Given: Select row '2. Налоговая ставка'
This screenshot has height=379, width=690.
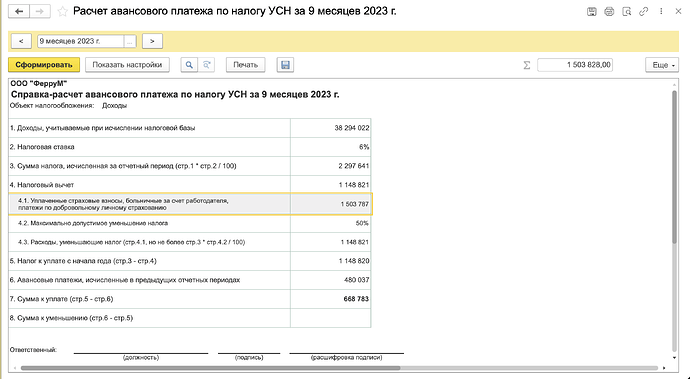Looking at the screenshot, I should point(190,147).
